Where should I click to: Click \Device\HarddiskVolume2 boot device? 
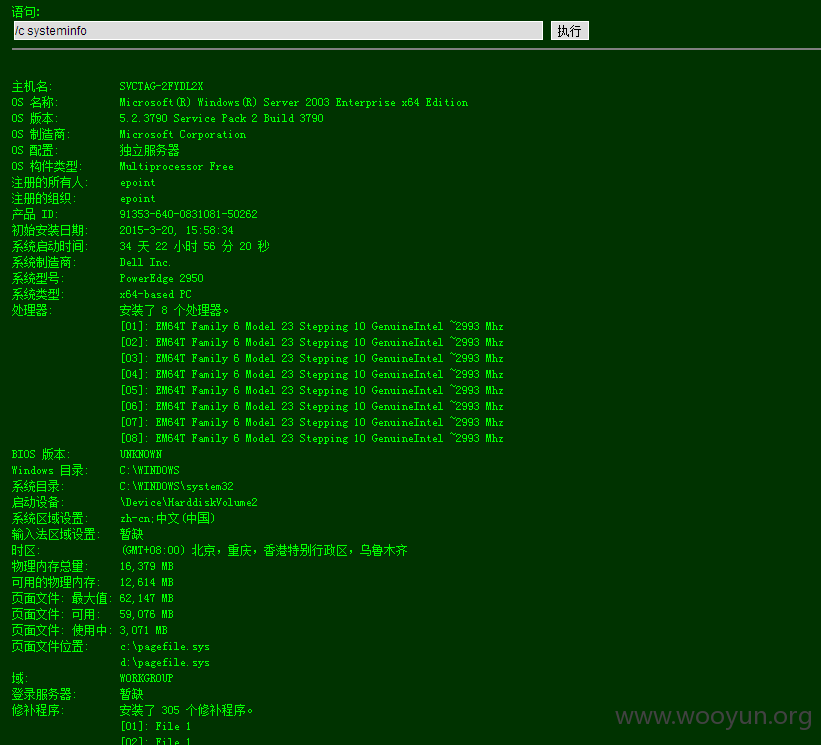(x=188, y=503)
